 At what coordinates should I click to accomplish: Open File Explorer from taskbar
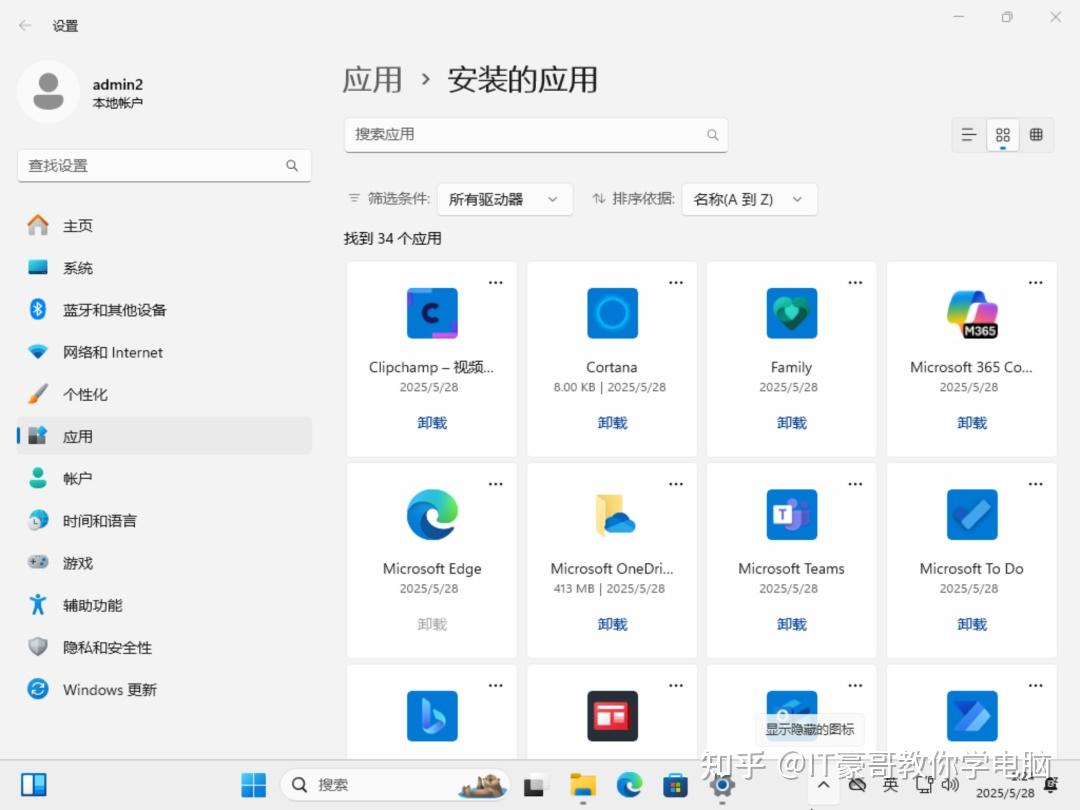(x=583, y=786)
